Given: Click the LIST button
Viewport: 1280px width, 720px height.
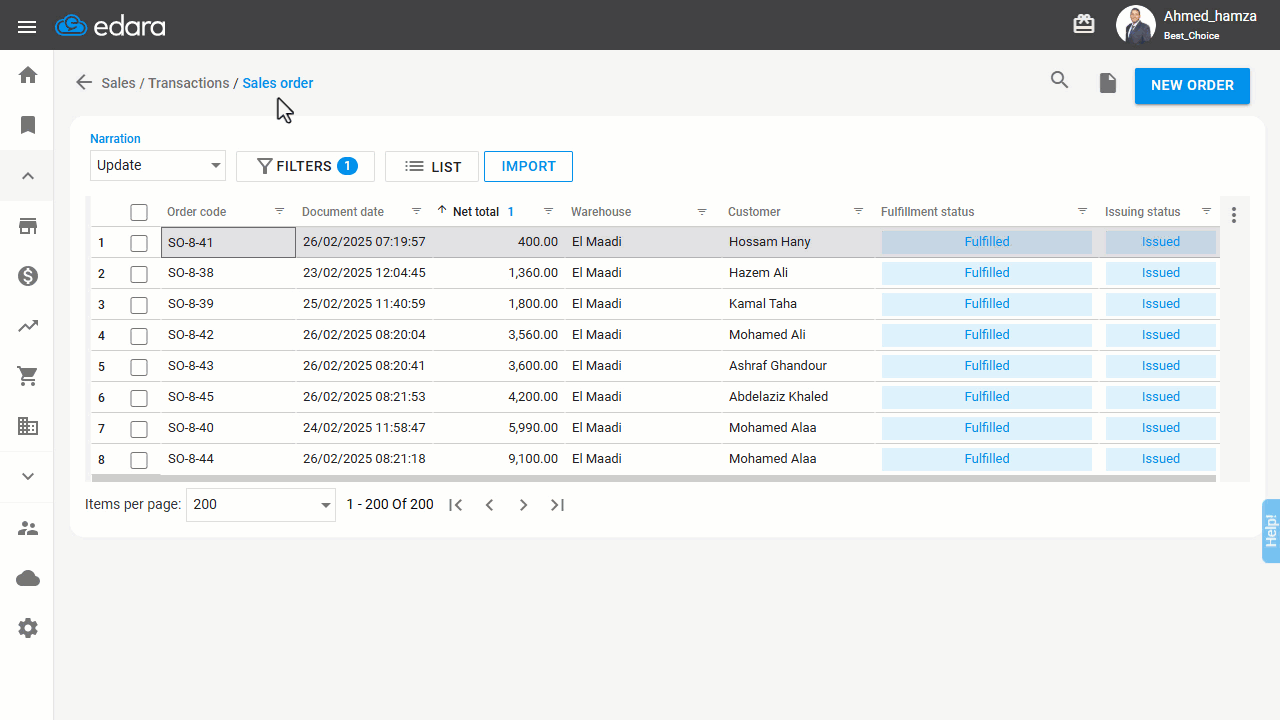Looking at the screenshot, I should click(x=432, y=166).
